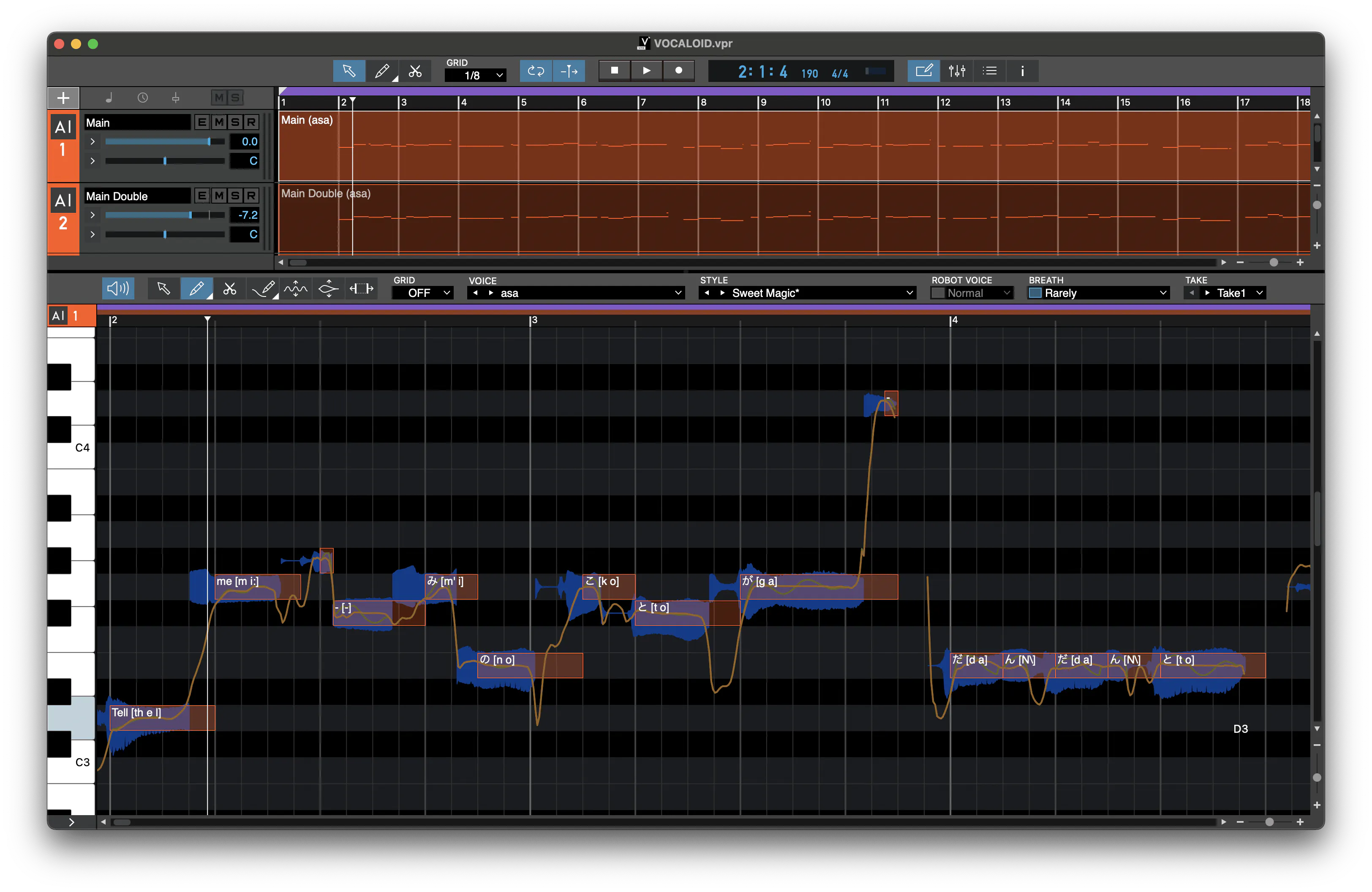Toggle the loop playback icon

(x=536, y=71)
